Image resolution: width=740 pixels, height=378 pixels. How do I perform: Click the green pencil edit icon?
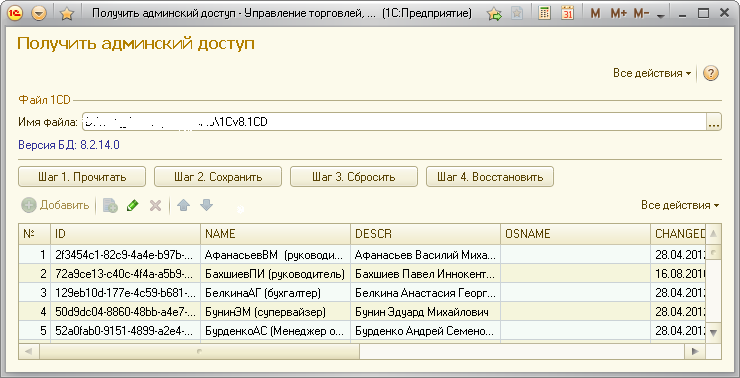133,205
